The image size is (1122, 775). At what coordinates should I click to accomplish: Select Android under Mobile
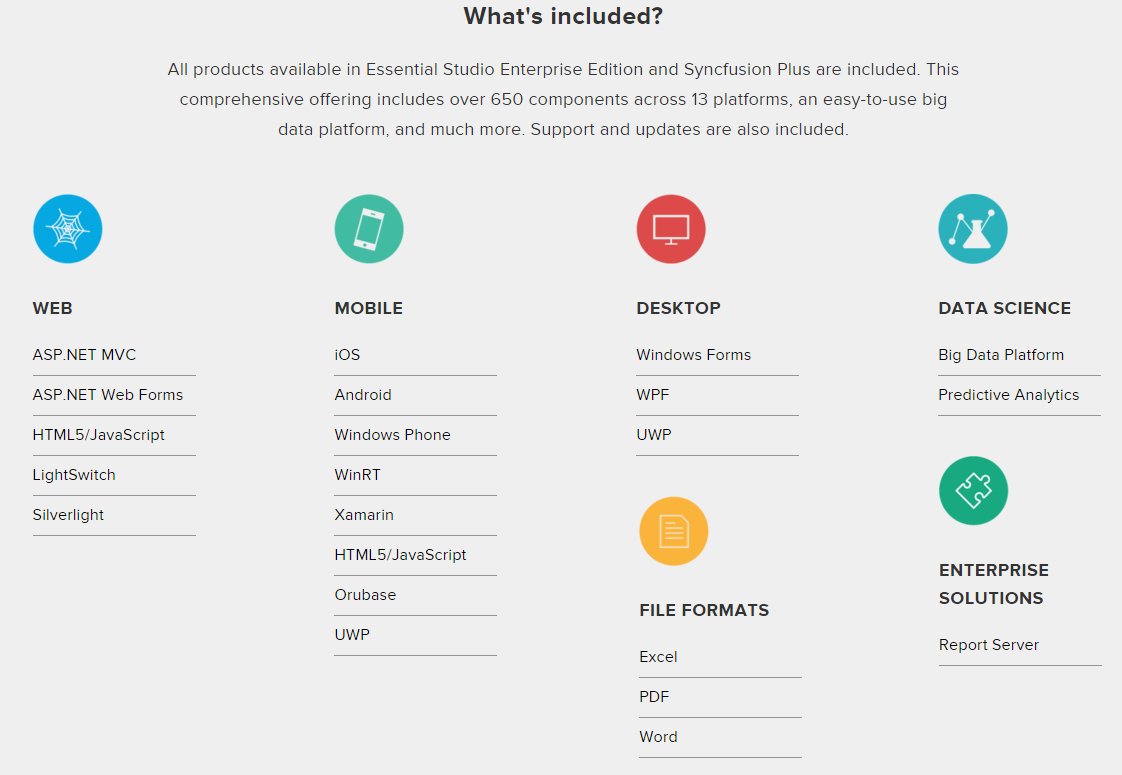pyautogui.click(x=363, y=395)
